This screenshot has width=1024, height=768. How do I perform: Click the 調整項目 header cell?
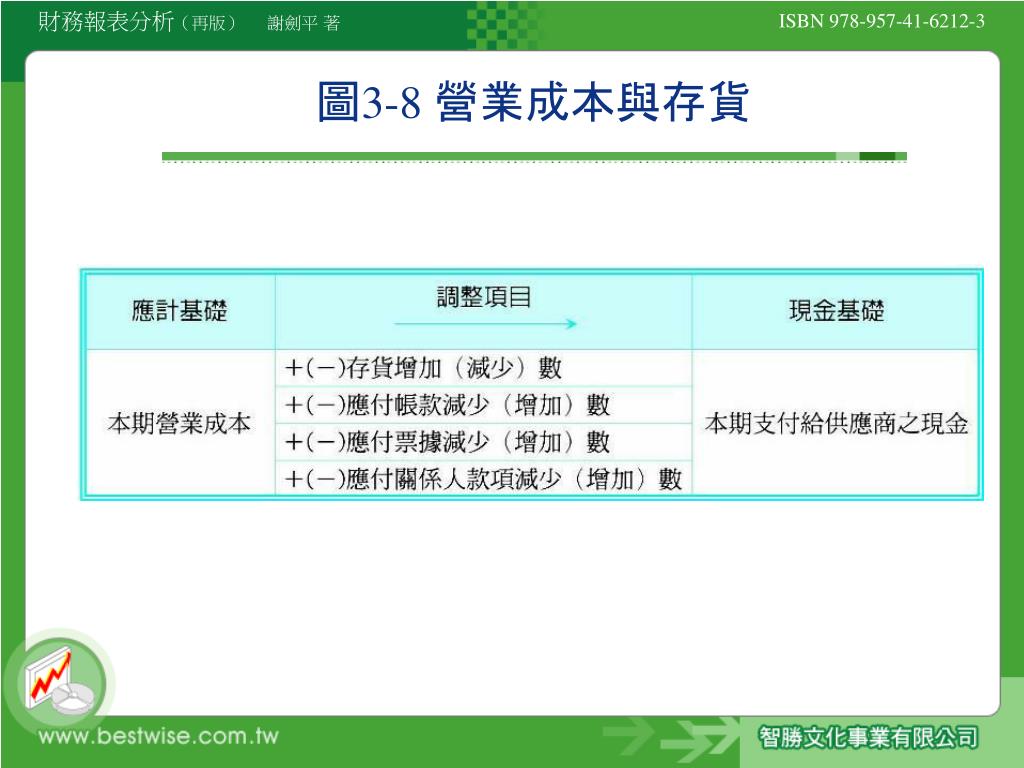484,312
